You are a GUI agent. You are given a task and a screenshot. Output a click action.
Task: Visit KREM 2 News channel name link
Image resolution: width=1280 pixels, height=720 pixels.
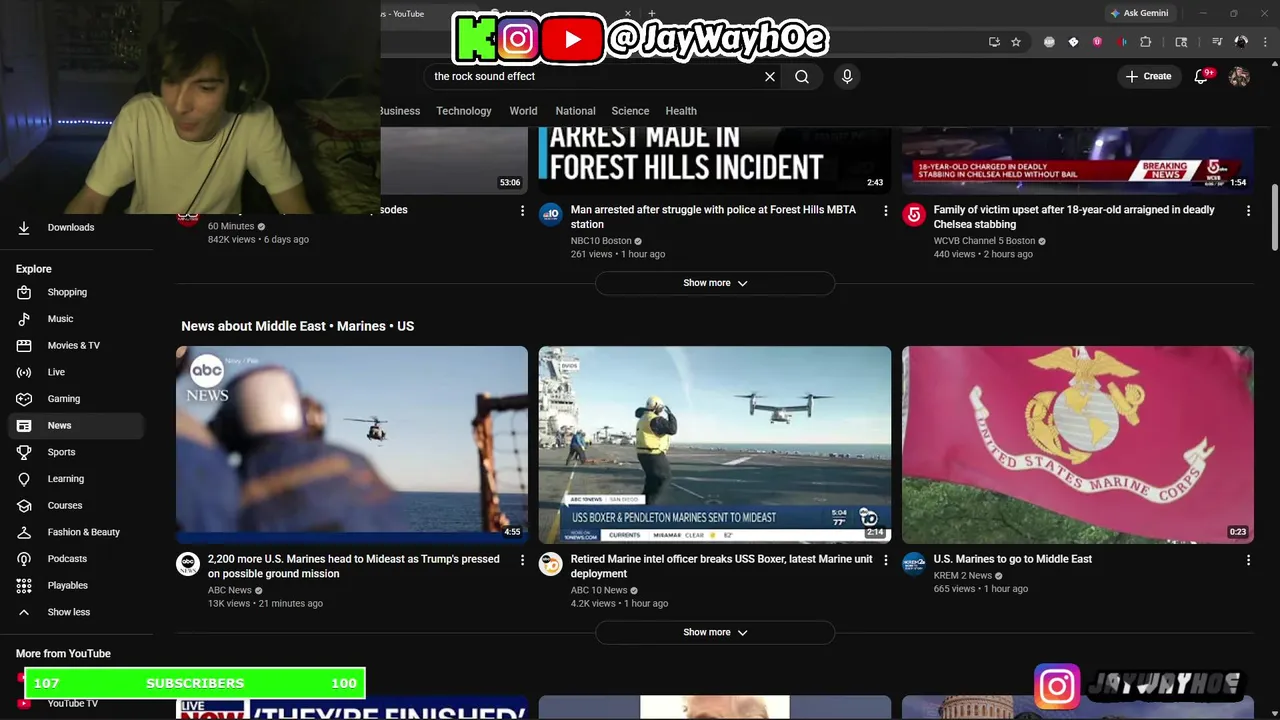[x=963, y=575]
